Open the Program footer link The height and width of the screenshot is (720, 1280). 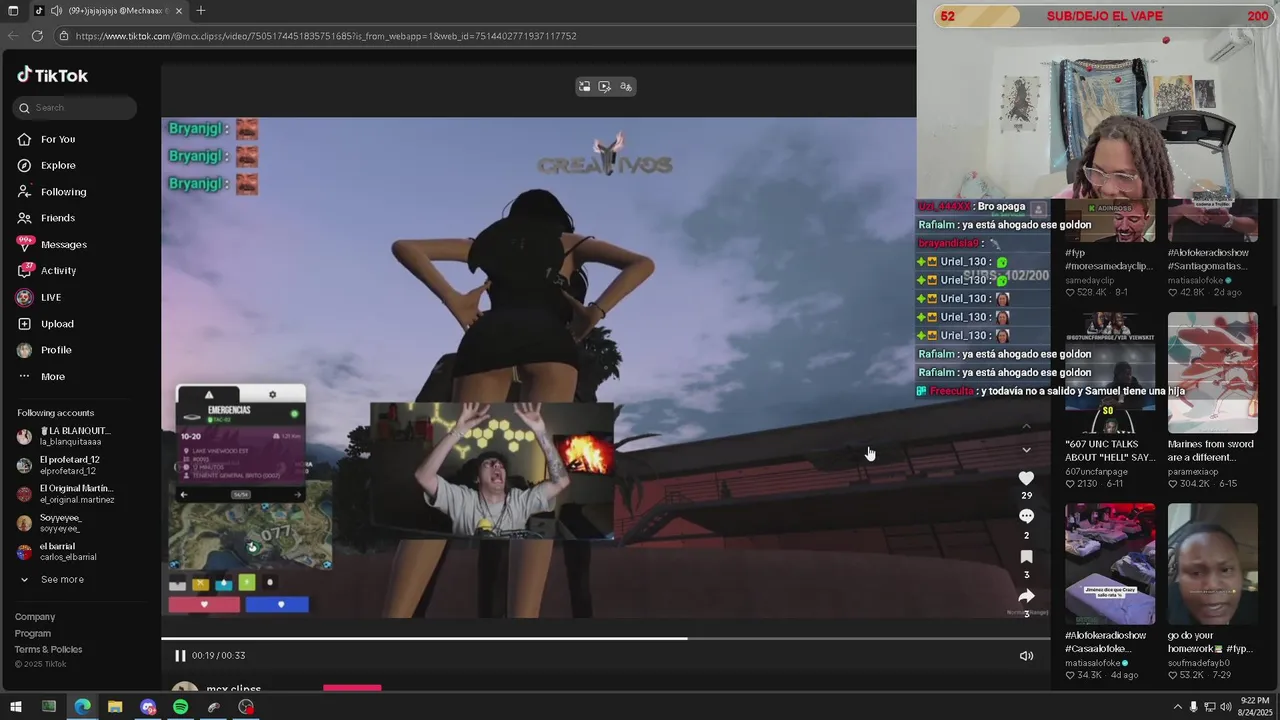click(33, 634)
